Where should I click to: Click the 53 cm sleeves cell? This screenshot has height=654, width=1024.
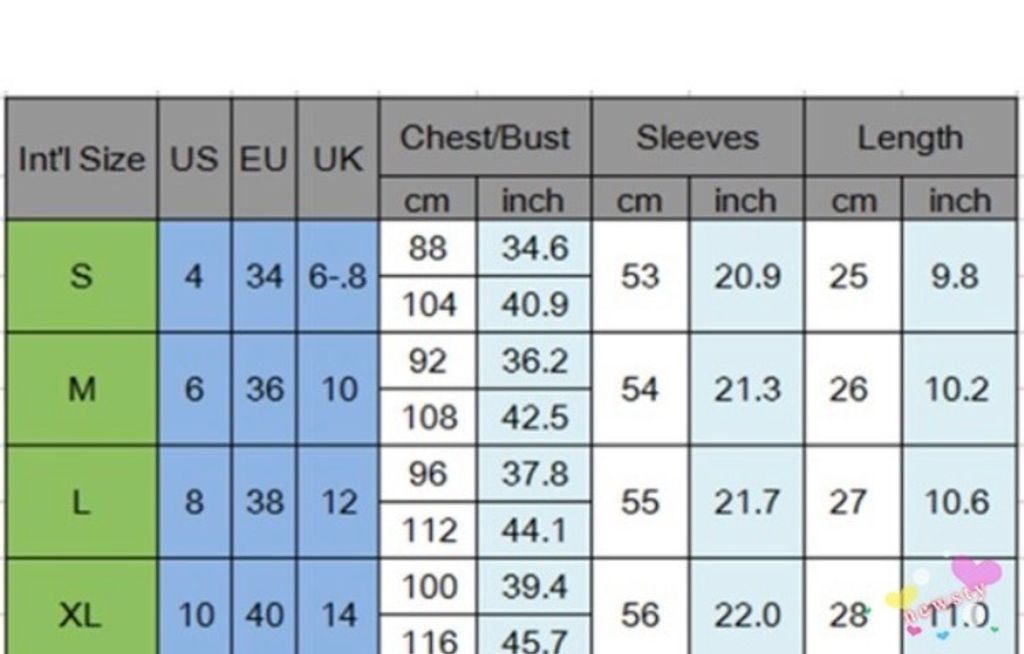pyautogui.click(x=640, y=276)
